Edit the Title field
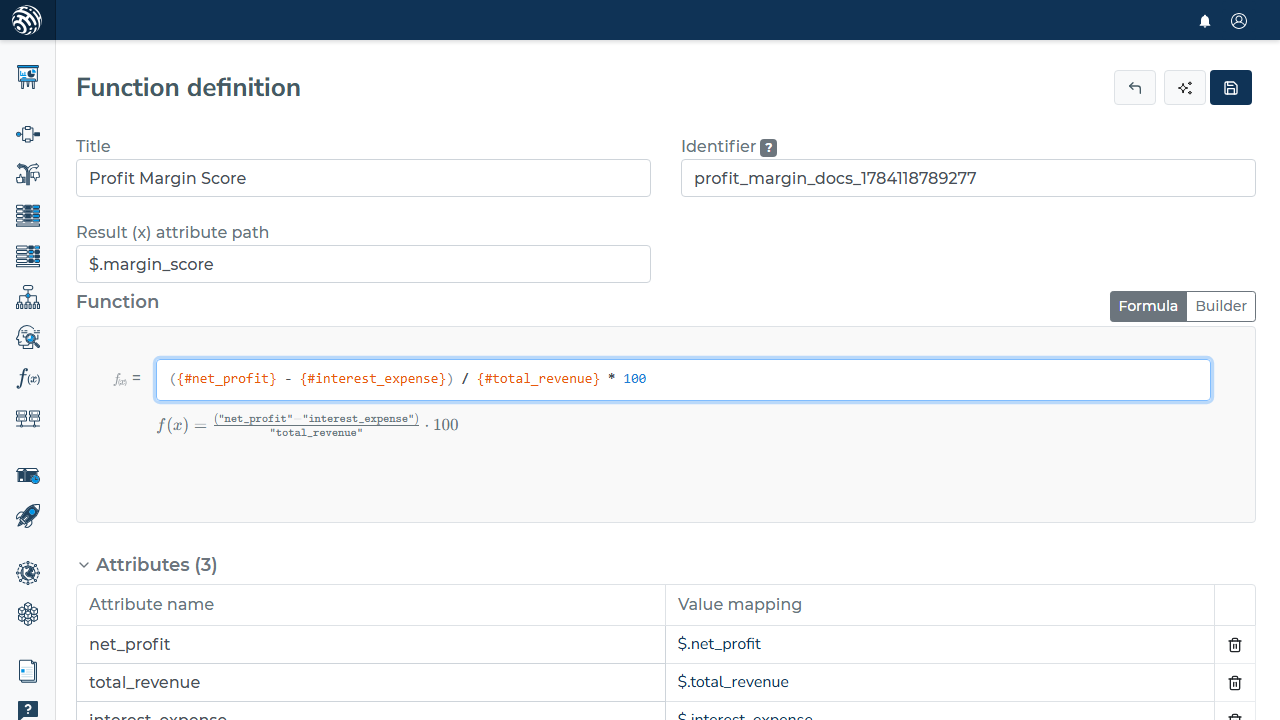1280x720 pixels. 363,178
